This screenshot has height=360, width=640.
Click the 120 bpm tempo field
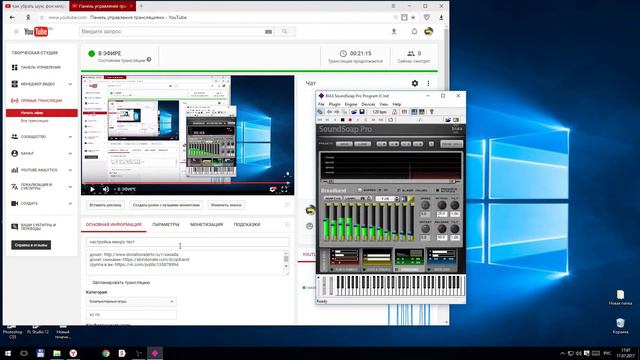379,111
